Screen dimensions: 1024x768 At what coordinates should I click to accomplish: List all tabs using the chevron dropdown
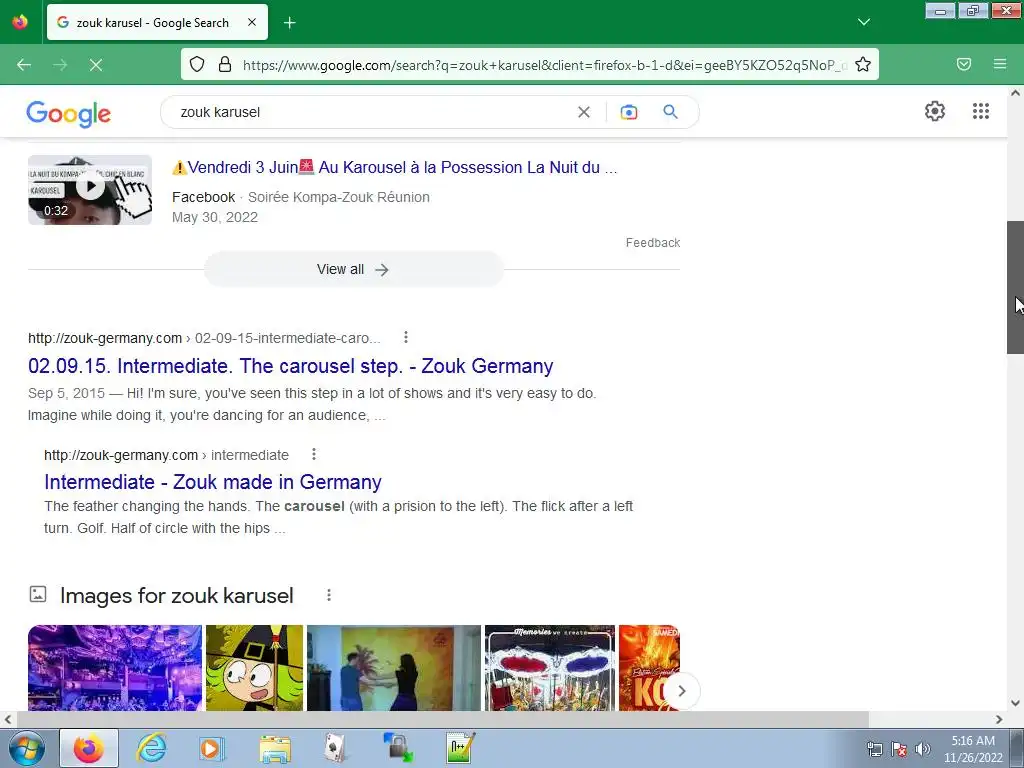coord(864,22)
